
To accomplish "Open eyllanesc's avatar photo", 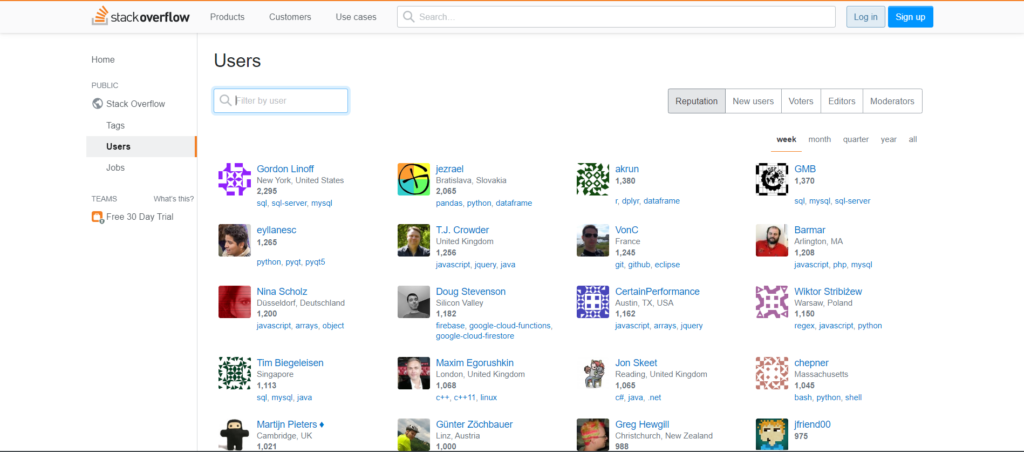I will pos(234,240).
